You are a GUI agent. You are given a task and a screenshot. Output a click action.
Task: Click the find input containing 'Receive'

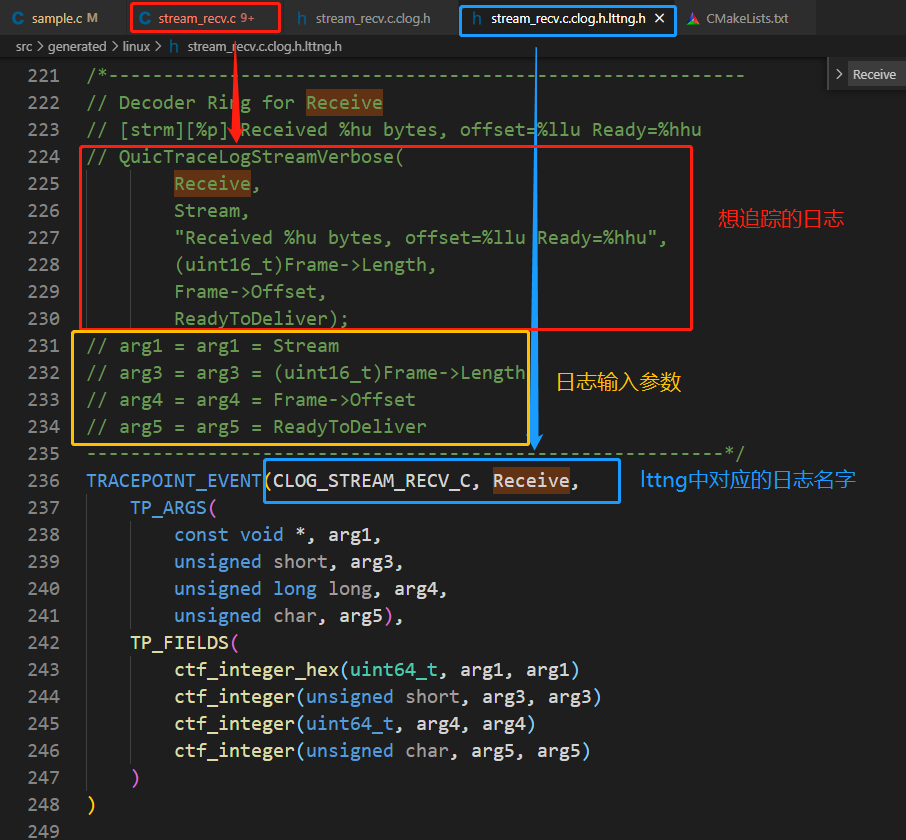[x=876, y=74]
